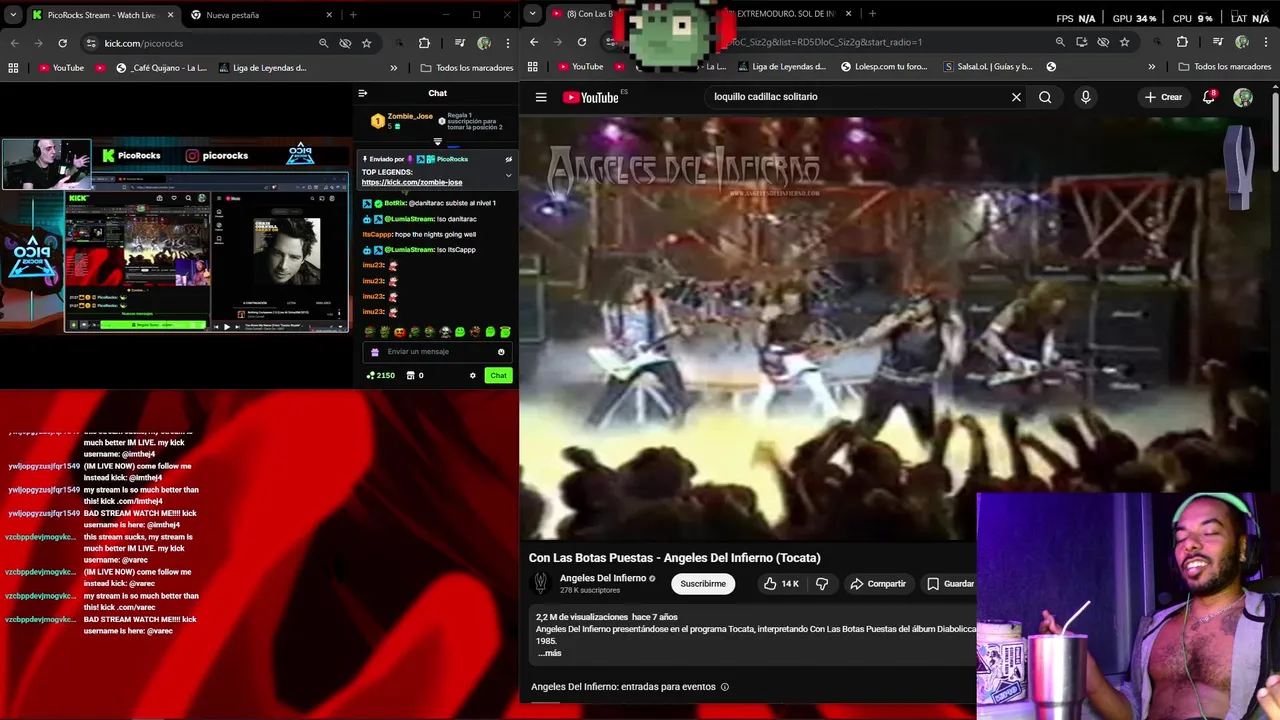Like the video with 14 K

[x=781, y=584]
